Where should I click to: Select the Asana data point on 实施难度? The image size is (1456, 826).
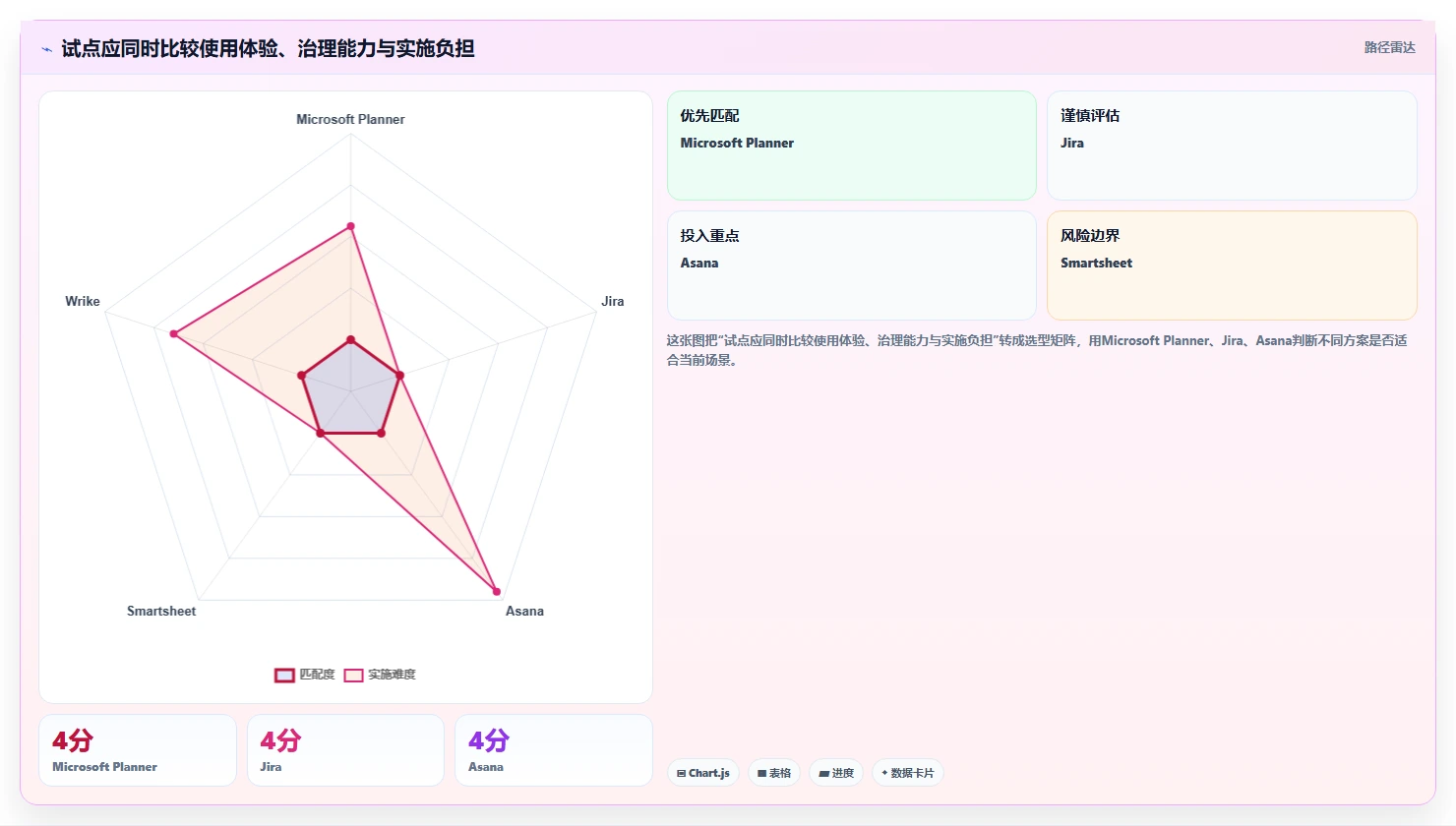497,592
